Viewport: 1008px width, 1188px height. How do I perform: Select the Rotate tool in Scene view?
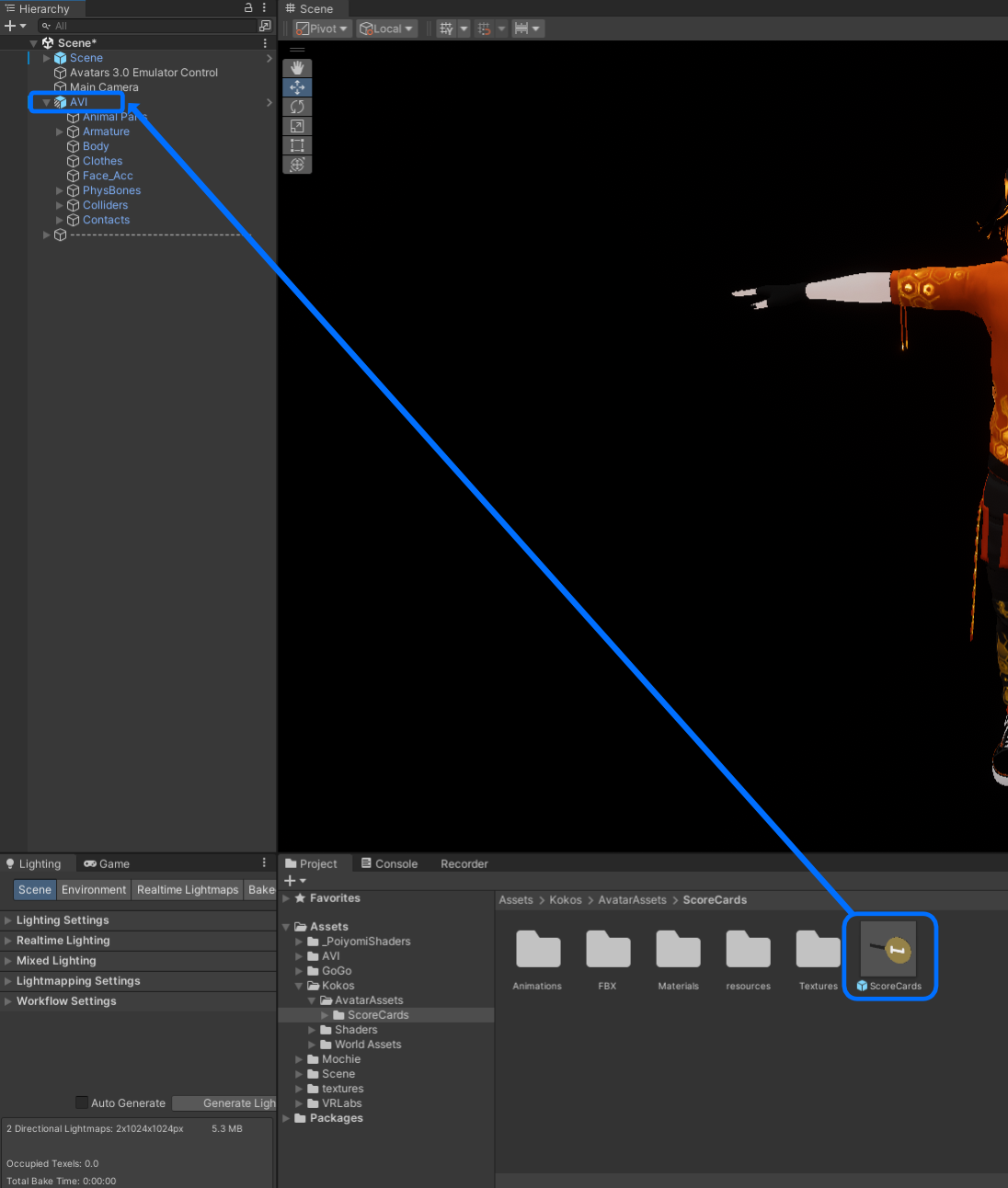tap(297, 107)
